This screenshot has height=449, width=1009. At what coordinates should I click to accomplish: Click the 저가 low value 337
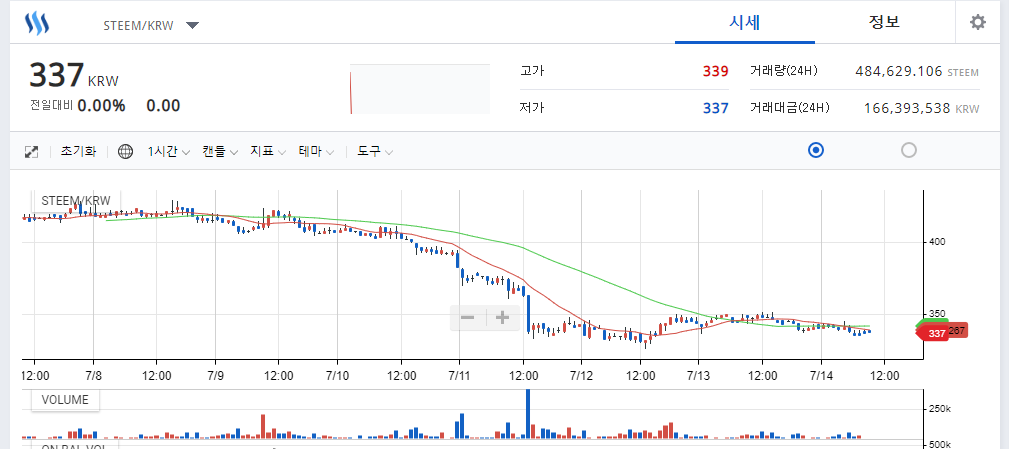click(x=716, y=108)
